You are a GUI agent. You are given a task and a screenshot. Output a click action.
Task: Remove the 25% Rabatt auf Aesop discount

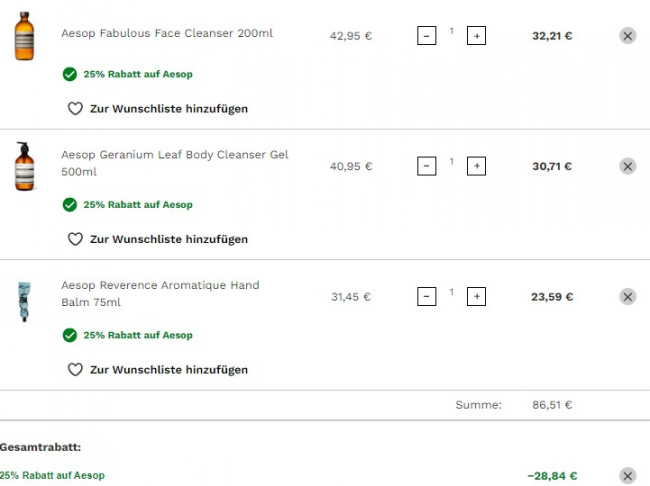coord(628,476)
